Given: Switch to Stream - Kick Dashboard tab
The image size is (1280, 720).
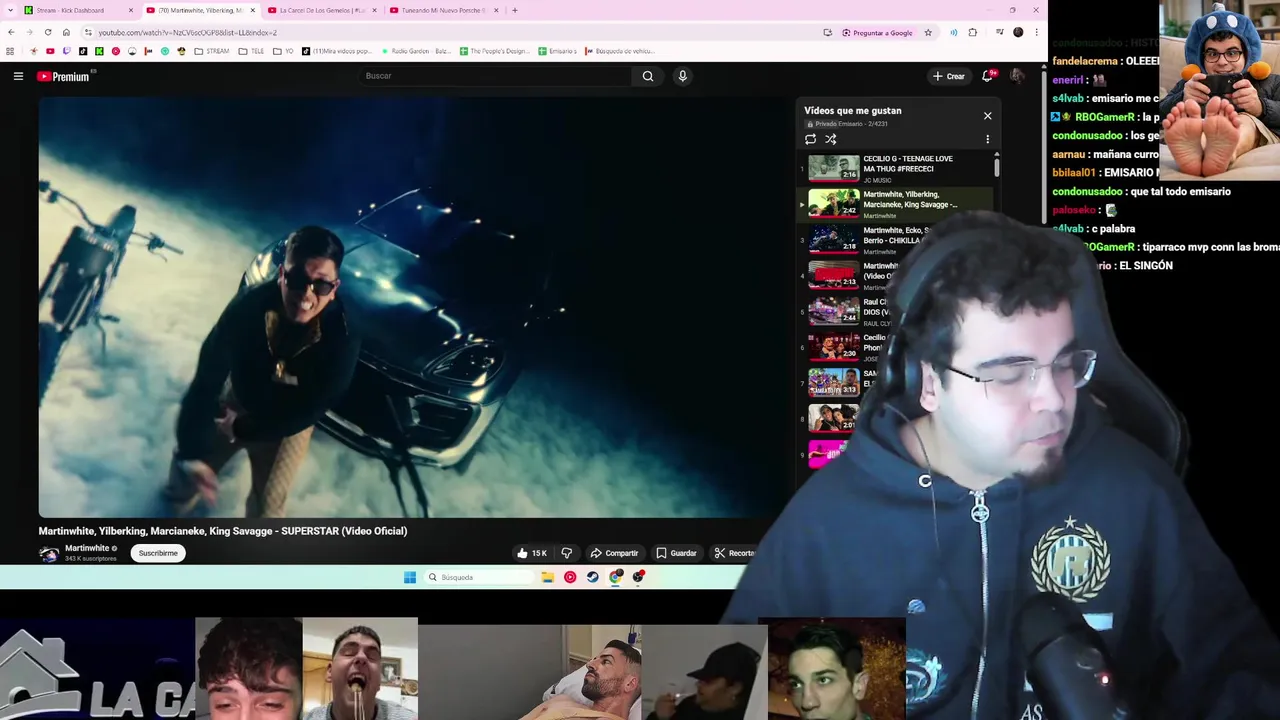Looking at the screenshot, I should [78, 10].
